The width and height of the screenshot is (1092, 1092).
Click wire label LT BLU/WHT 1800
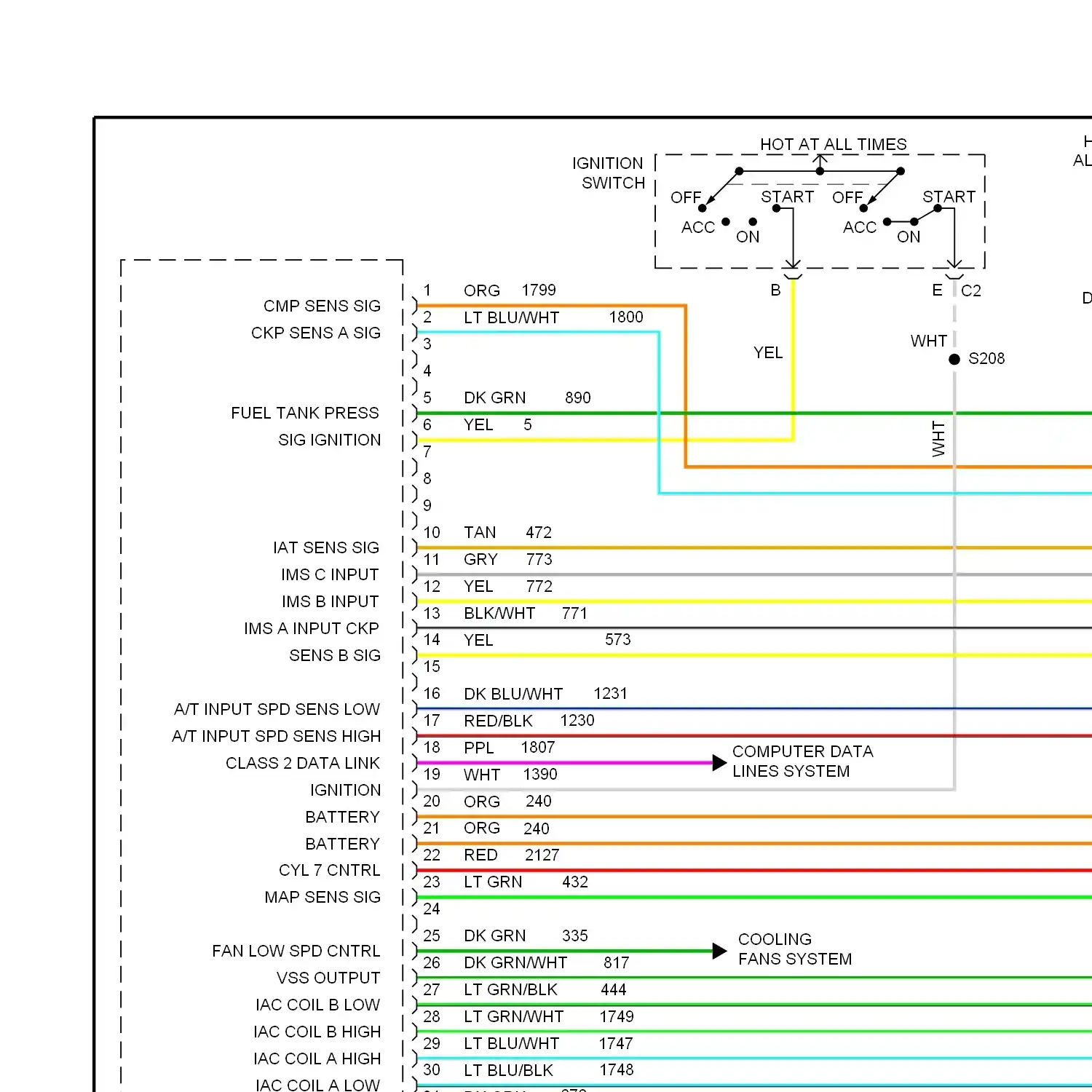(x=553, y=317)
